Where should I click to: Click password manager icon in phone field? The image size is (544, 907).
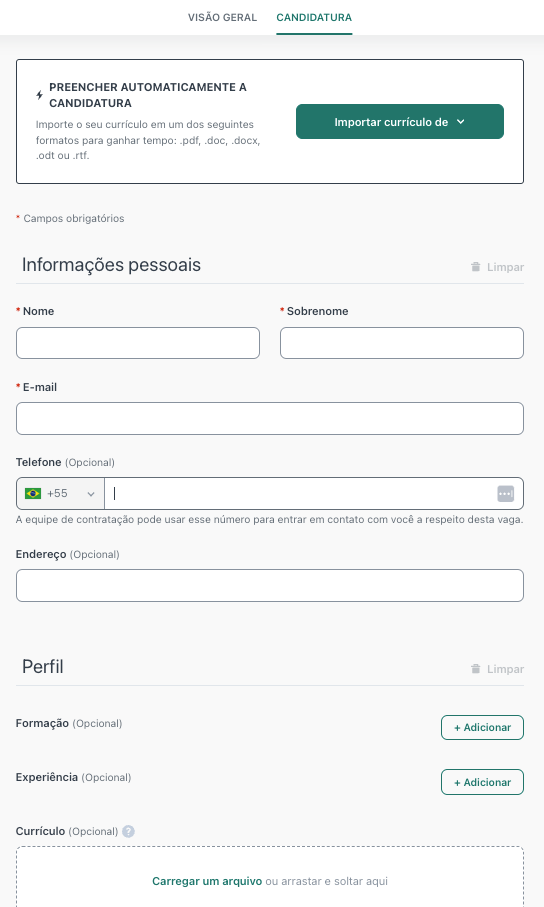(x=505, y=493)
